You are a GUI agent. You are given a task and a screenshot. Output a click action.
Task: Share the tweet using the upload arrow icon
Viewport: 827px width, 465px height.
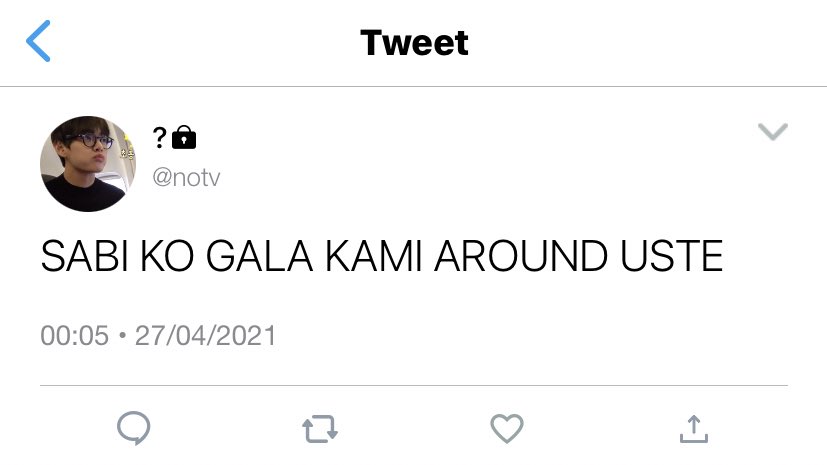click(694, 429)
